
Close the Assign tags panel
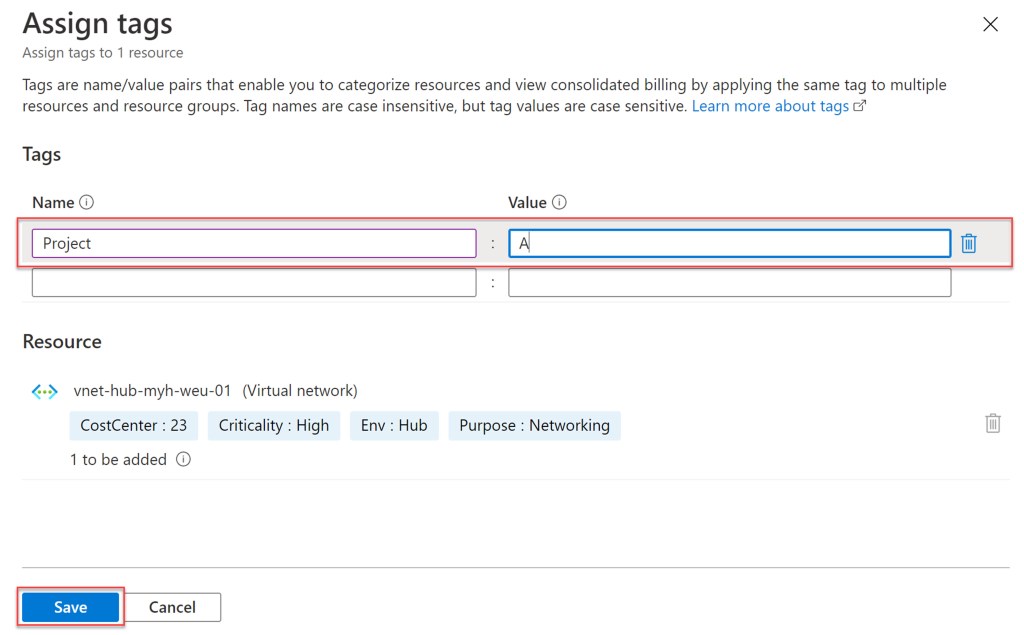tap(990, 25)
